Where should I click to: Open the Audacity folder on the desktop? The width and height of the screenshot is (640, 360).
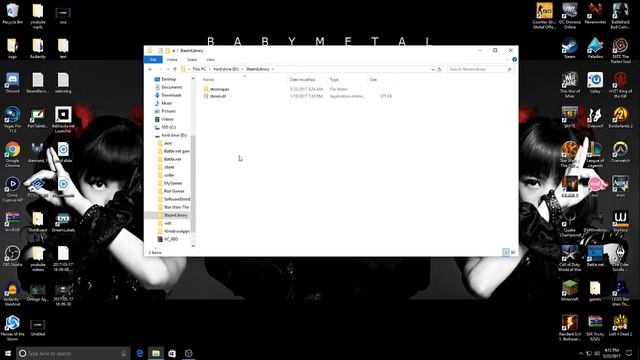coord(38,48)
